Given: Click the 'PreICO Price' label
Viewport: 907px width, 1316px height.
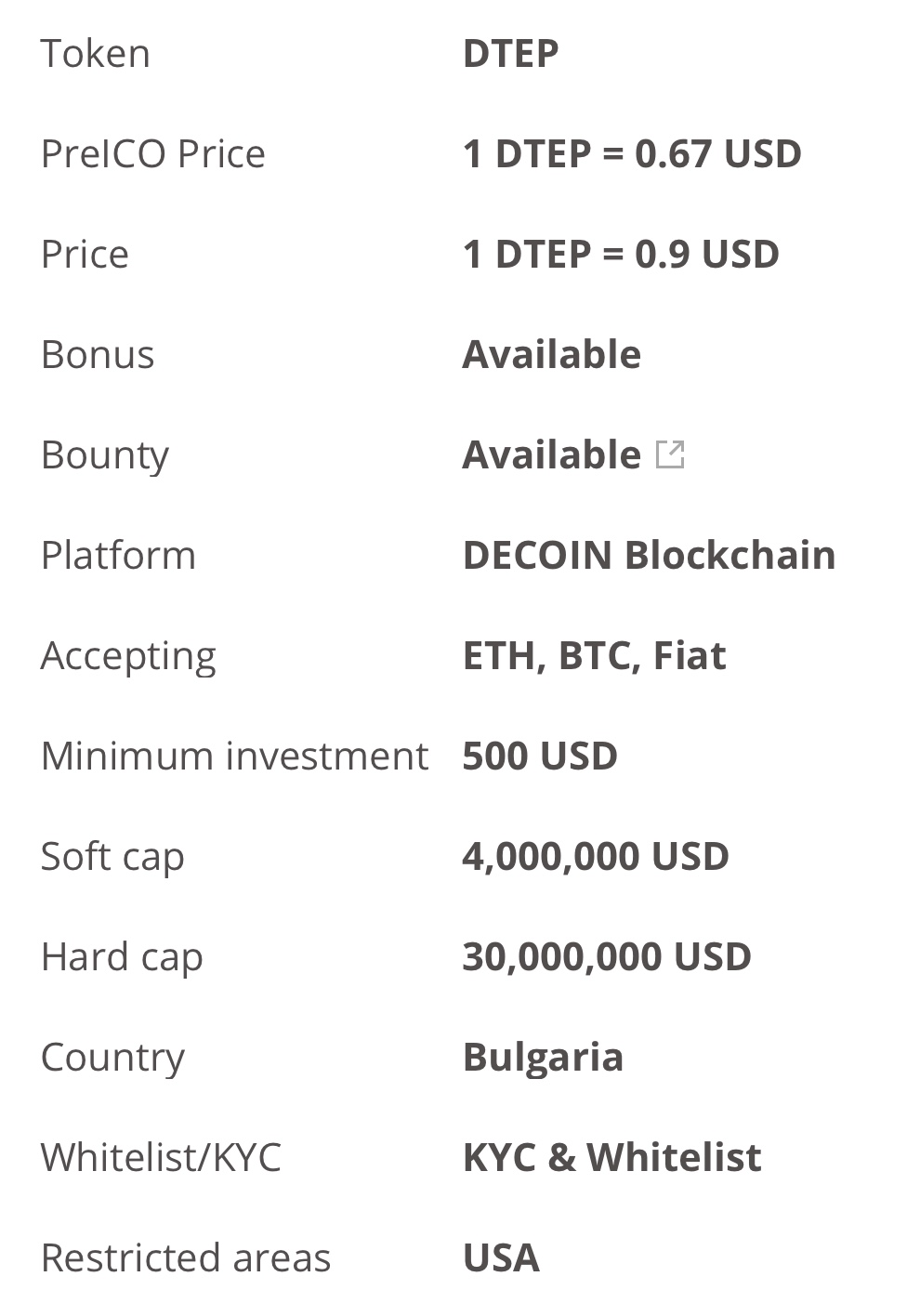Looking at the screenshot, I should [153, 153].
